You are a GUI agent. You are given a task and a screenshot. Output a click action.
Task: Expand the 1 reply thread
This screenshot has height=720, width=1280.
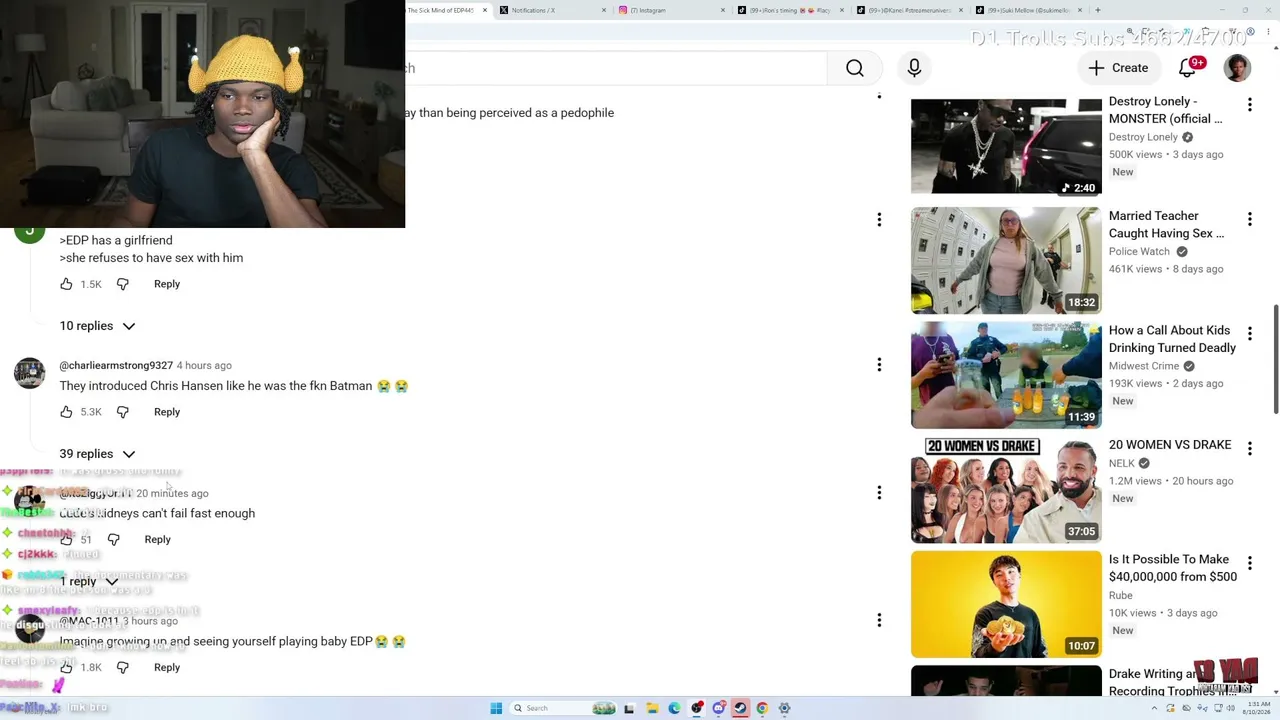pos(89,582)
